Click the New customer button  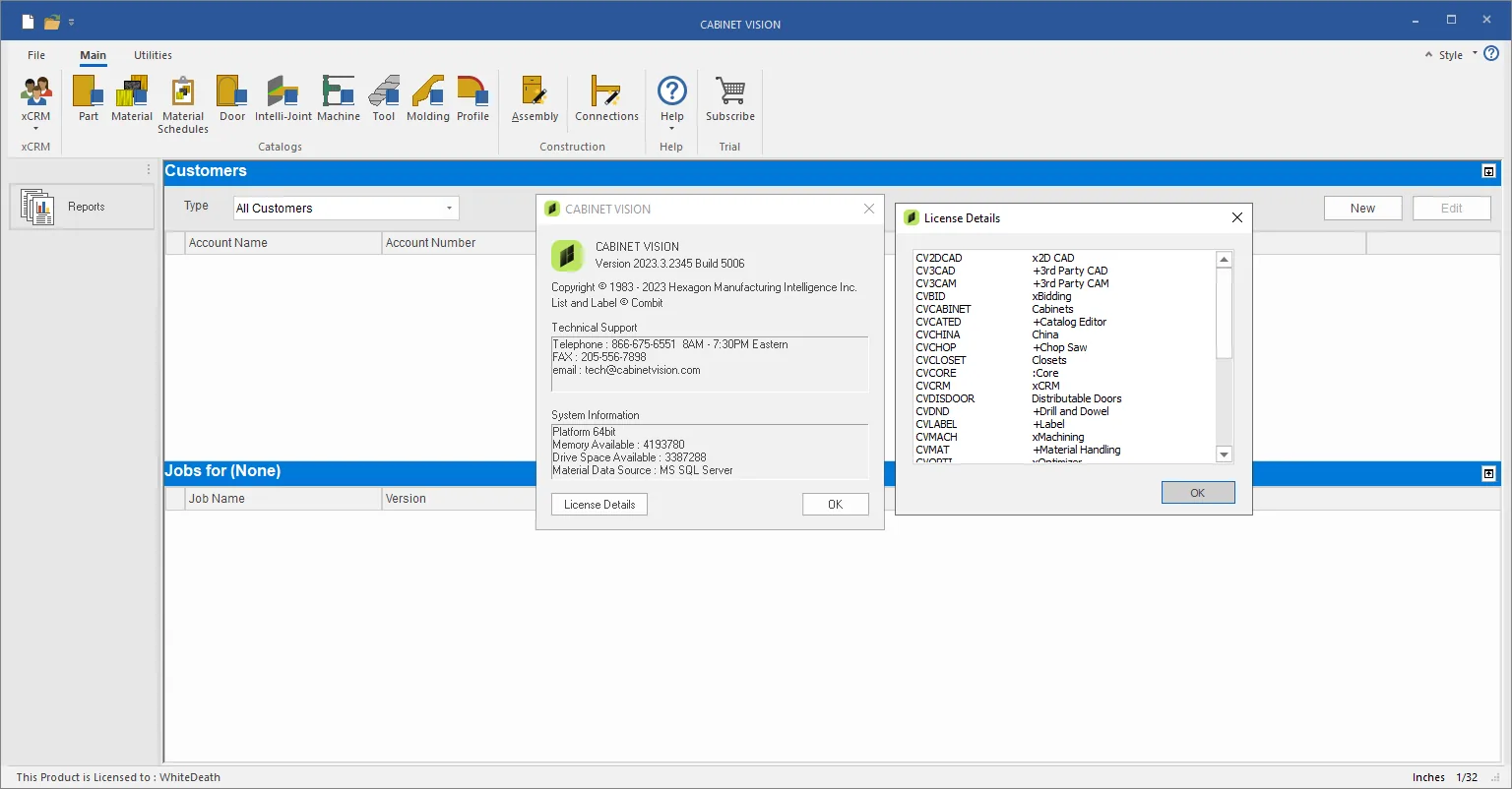(x=1362, y=209)
